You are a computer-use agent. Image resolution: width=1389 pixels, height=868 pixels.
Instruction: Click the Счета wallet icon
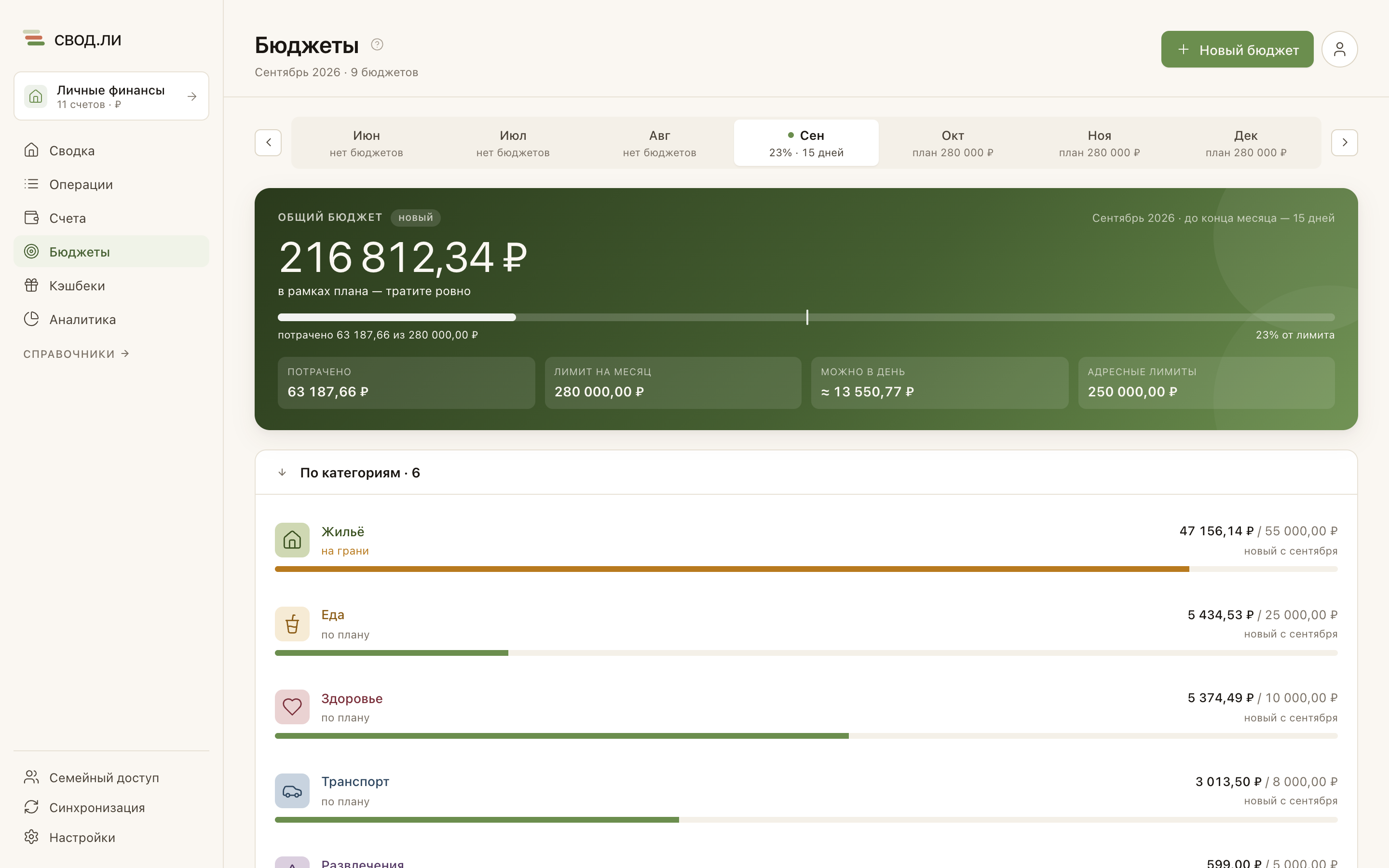click(x=31, y=218)
